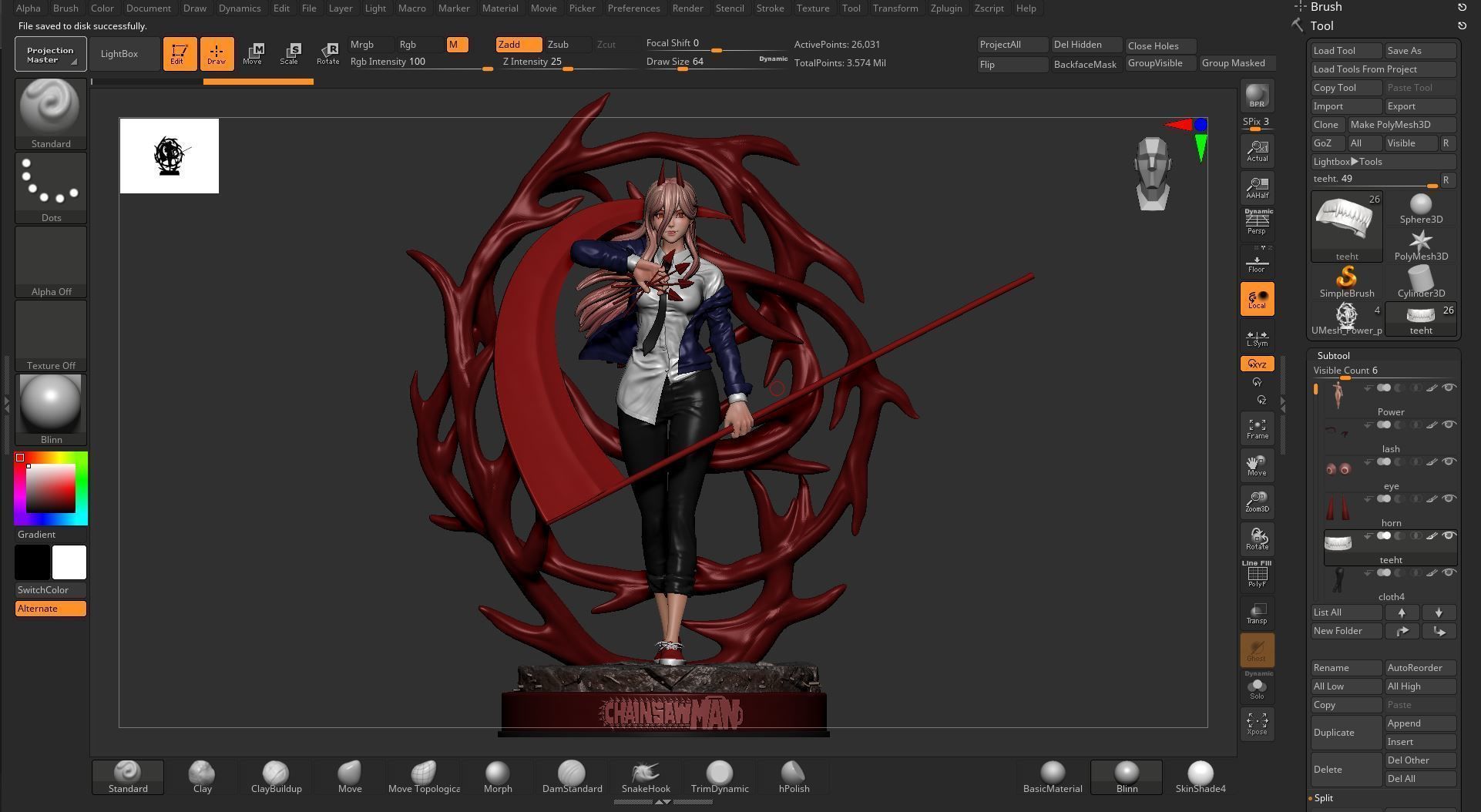Viewport: 1481px width, 812px height.
Task: Set Actual size view
Action: coord(1257,150)
